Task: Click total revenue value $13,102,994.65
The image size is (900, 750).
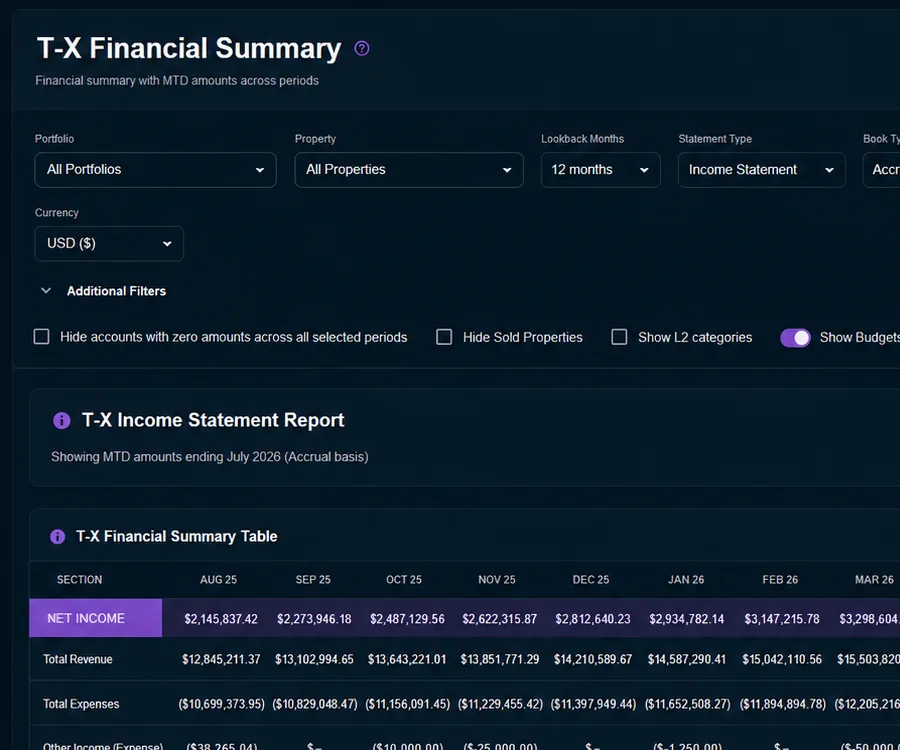Action: (x=314, y=659)
